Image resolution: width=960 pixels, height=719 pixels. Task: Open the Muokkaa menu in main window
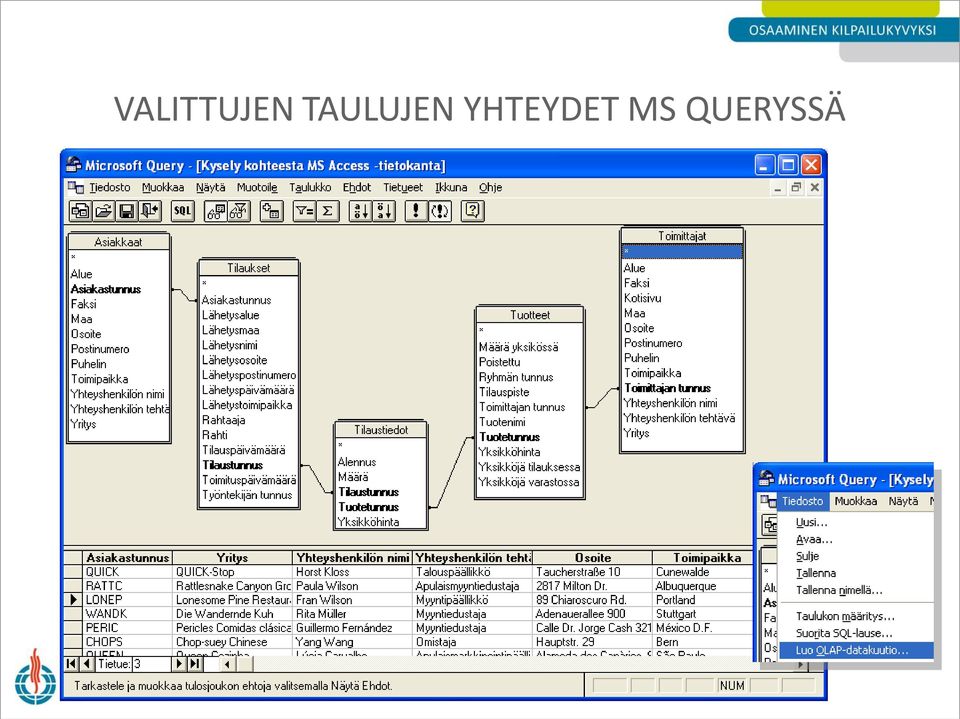tap(163, 187)
